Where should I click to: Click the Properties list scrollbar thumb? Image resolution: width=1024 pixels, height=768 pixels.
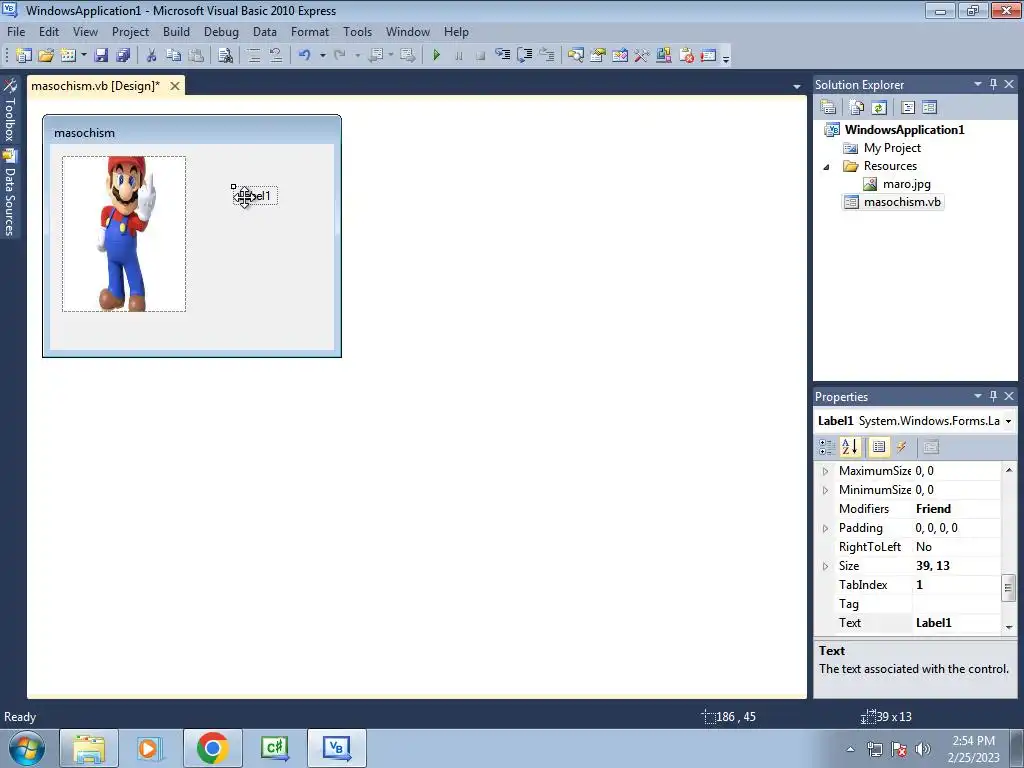tap(1009, 587)
